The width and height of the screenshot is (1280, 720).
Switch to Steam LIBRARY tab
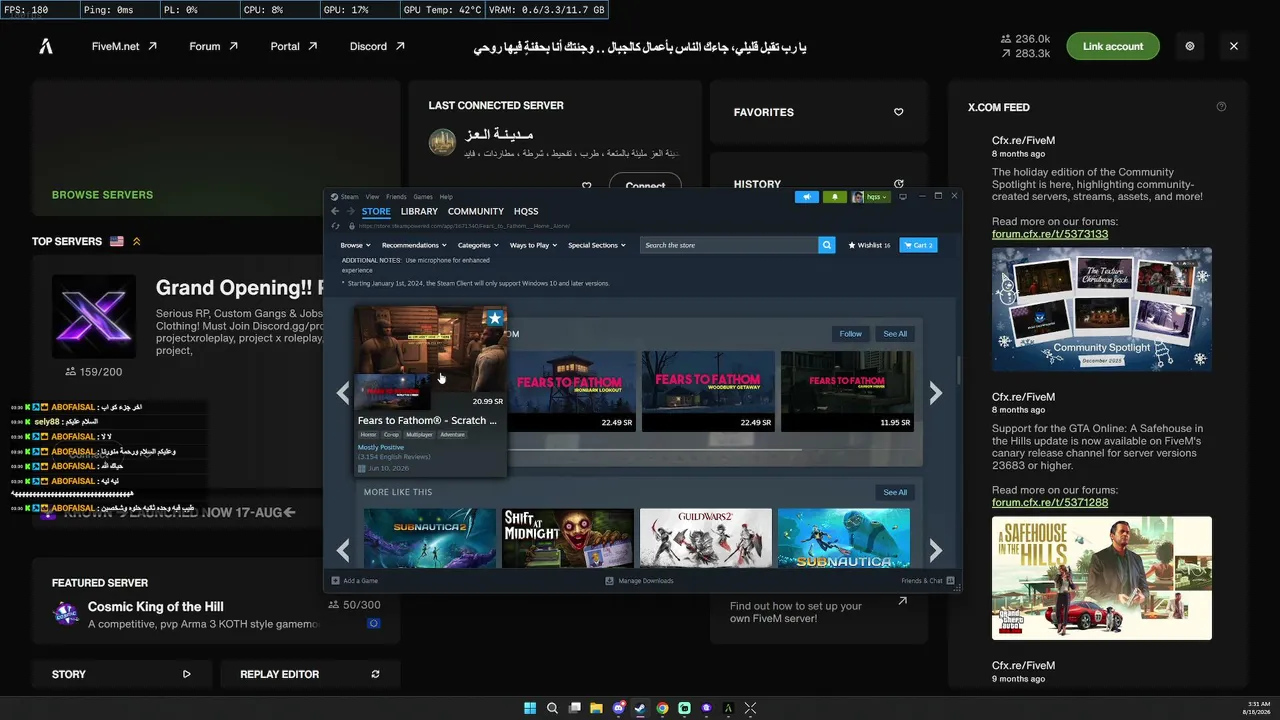point(419,211)
